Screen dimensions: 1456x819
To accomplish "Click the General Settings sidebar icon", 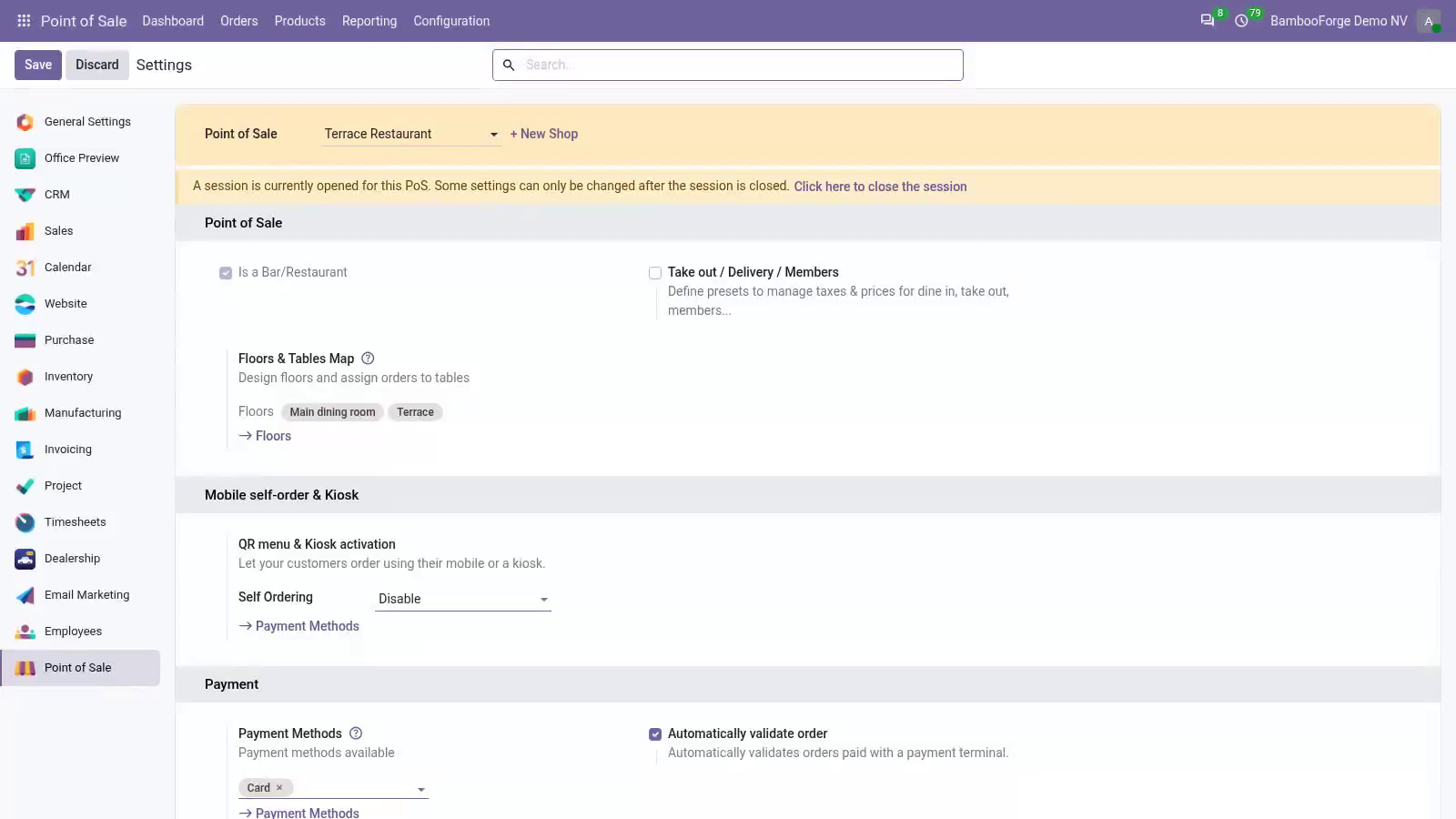I will [x=25, y=122].
